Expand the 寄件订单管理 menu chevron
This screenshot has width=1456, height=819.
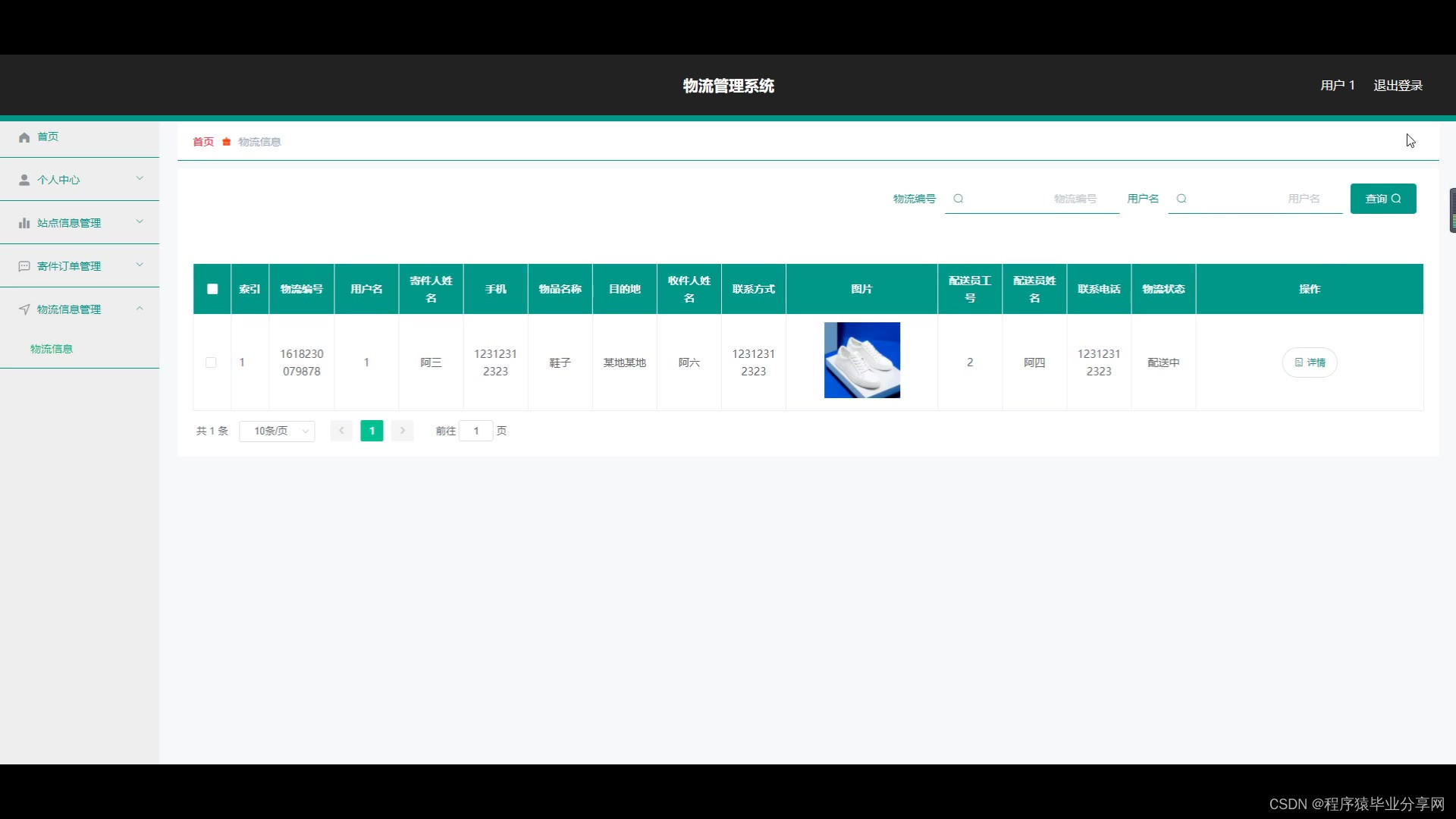click(140, 265)
